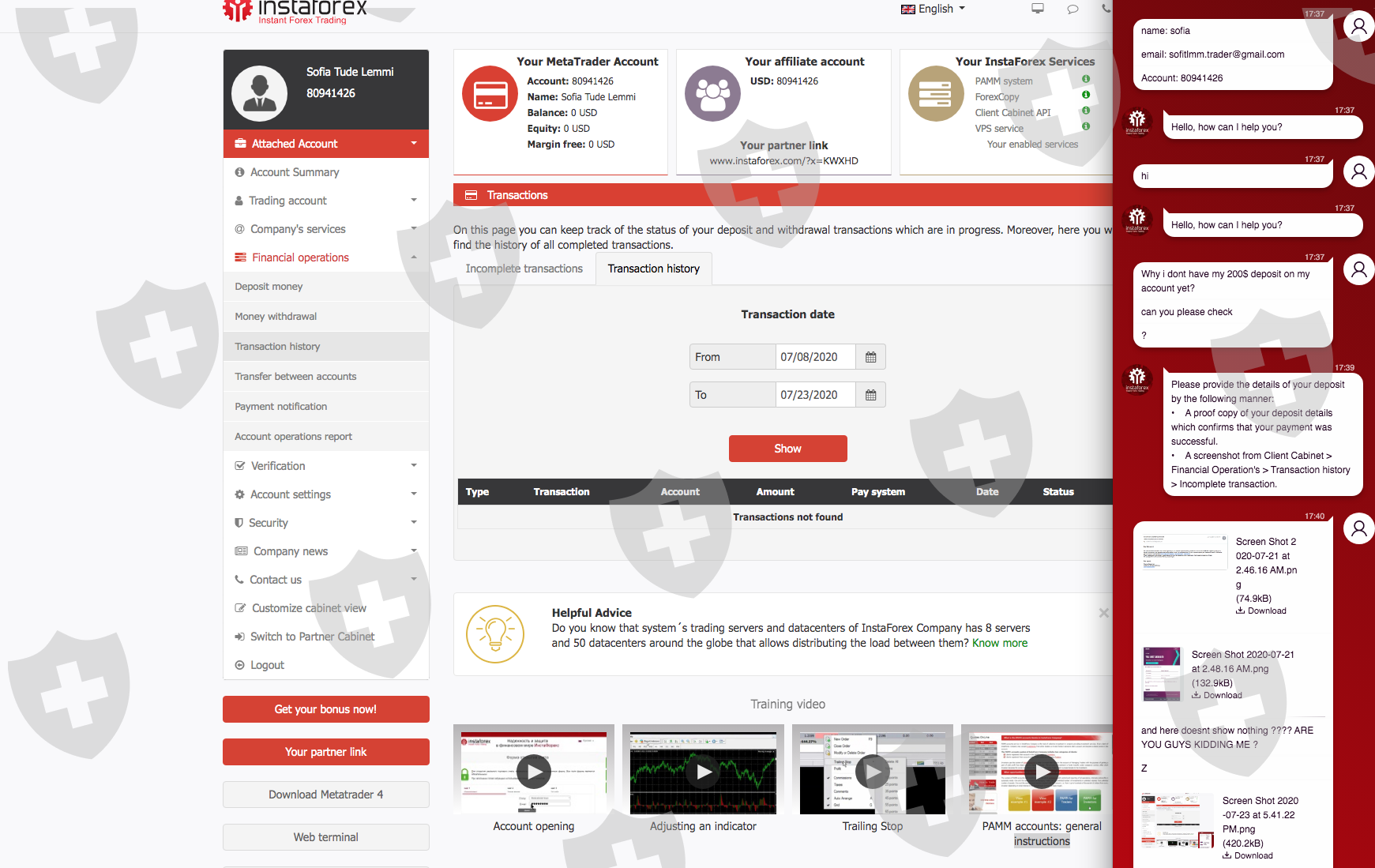Expand the Security submenu arrow
This screenshot has height=868, width=1375.
(x=414, y=522)
